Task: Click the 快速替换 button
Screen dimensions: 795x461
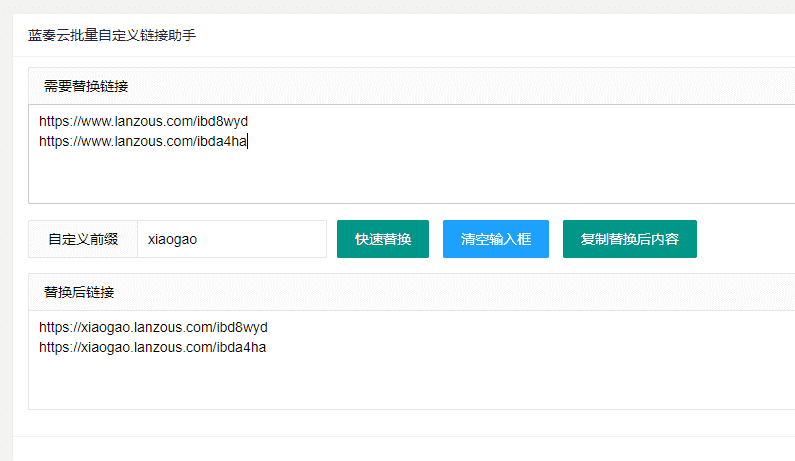Action: pyautogui.click(x=383, y=239)
